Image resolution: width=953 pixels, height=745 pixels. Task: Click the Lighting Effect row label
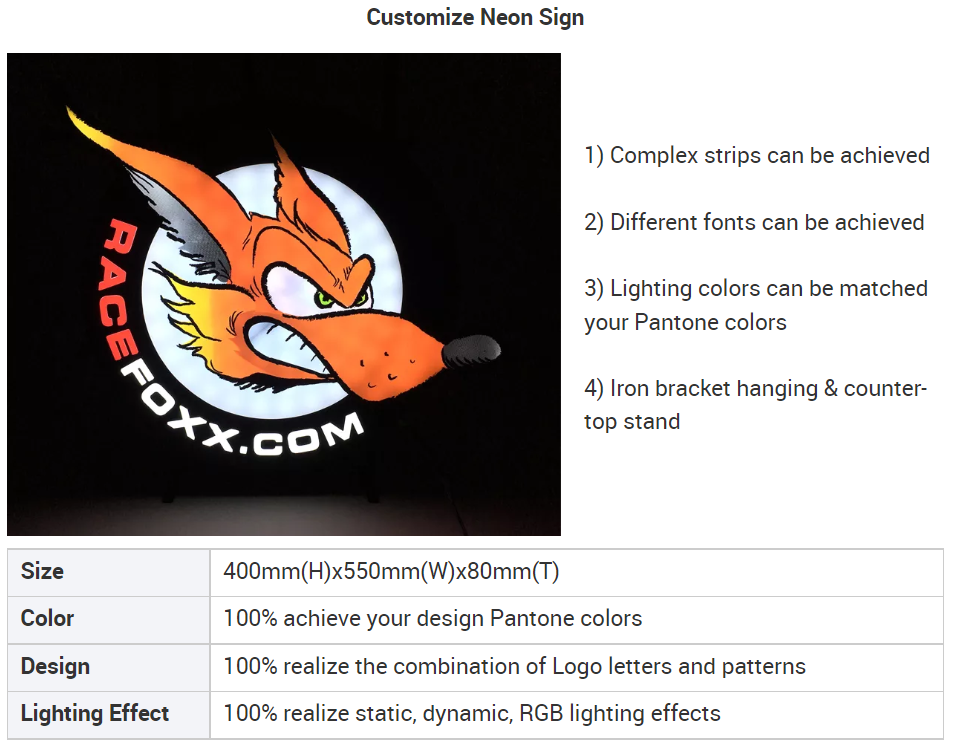(94, 713)
